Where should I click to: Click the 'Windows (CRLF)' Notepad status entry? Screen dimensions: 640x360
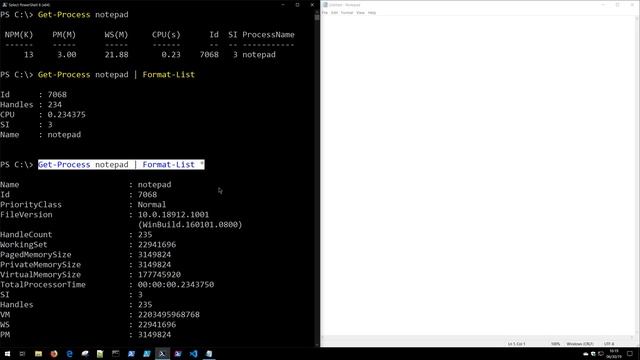click(580, 344)
